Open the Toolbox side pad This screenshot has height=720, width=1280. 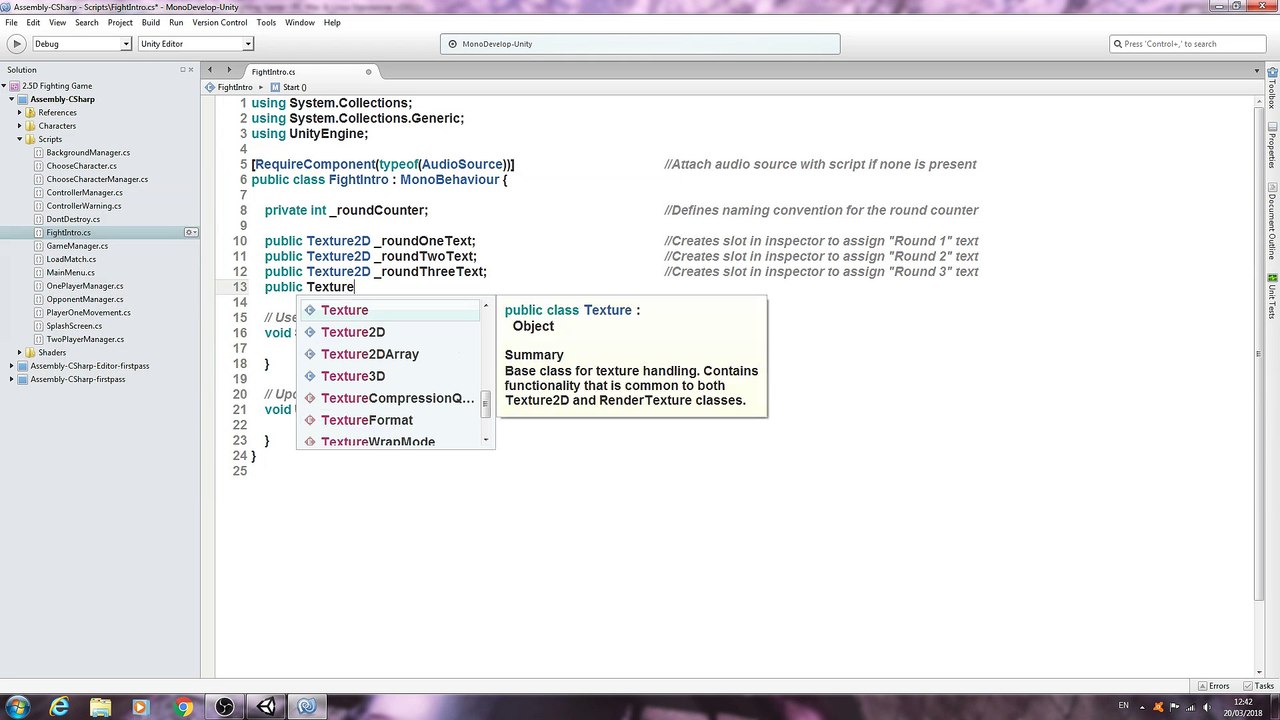click(x=1272, y=87)
